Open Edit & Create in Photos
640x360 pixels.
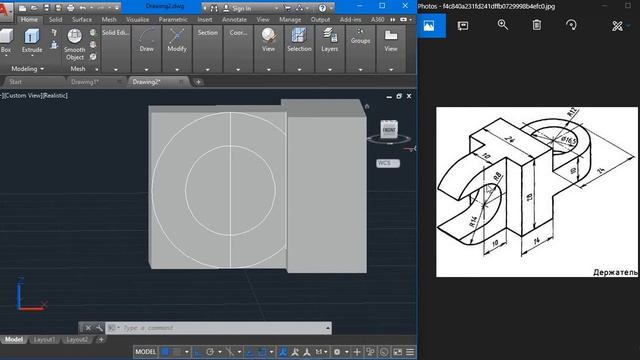click(618, 26)
